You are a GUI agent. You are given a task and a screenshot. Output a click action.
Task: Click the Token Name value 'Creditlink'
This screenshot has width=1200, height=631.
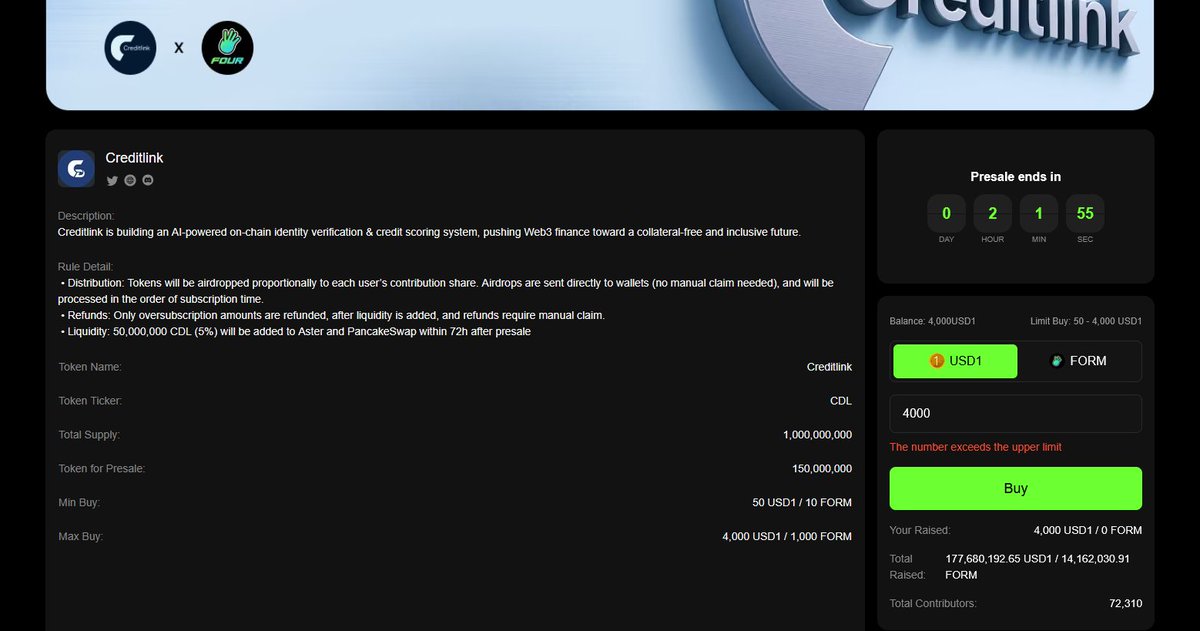click(829, 367)
